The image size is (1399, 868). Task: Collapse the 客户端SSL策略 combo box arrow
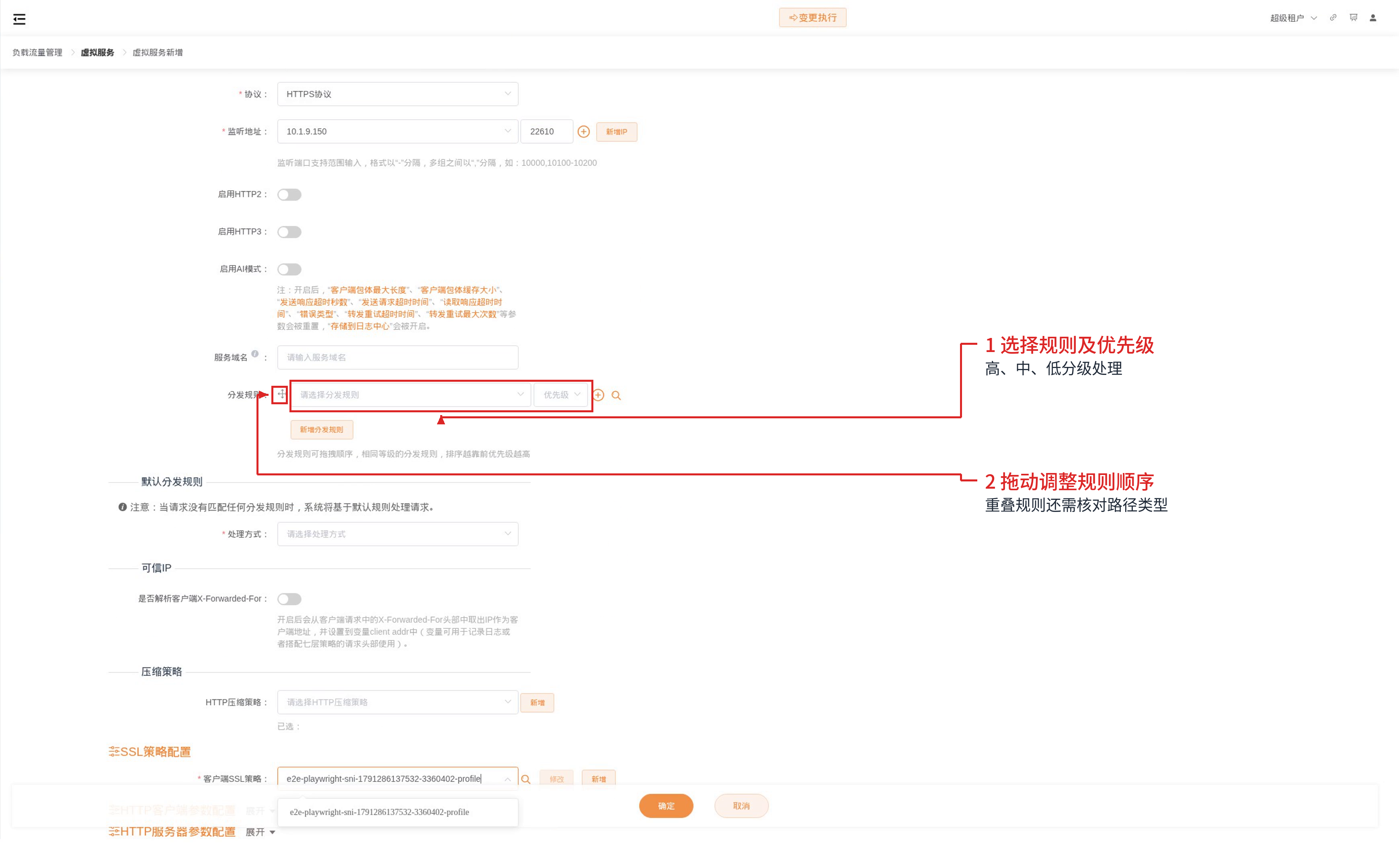pyautogui.click(x=508, y=779)
